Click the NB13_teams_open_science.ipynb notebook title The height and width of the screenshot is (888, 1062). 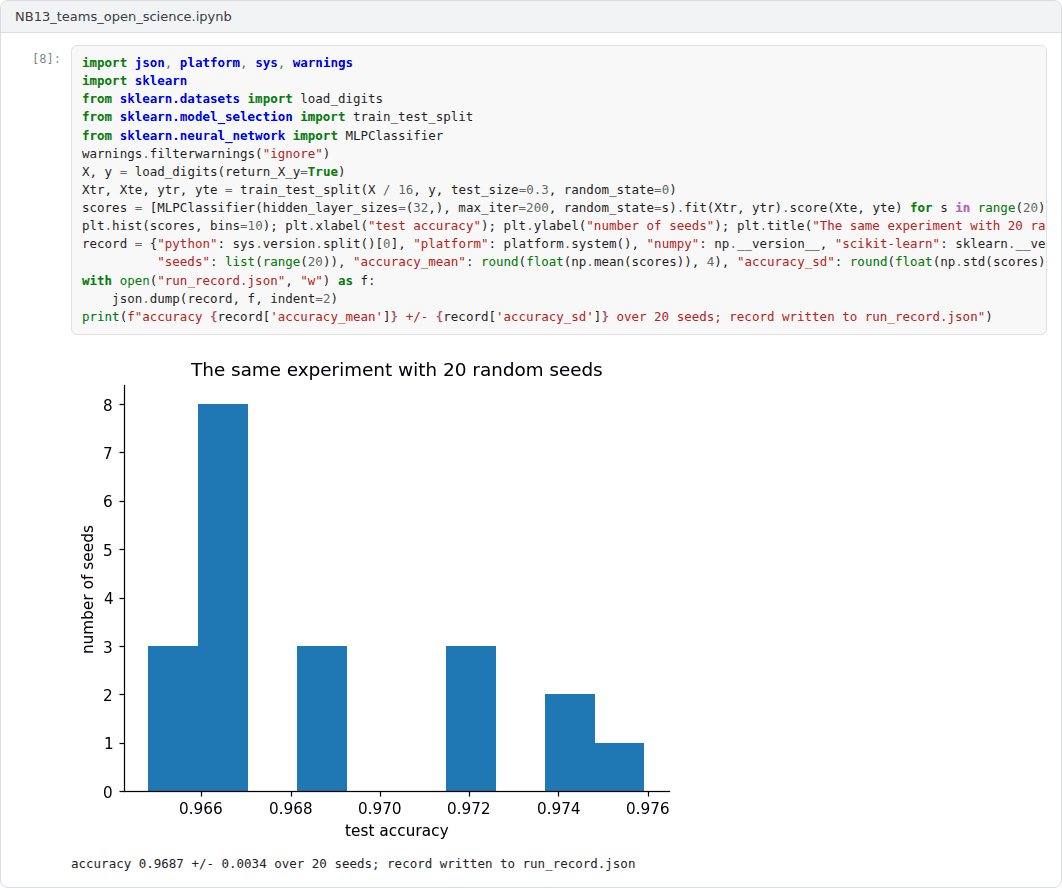[123, 16]
